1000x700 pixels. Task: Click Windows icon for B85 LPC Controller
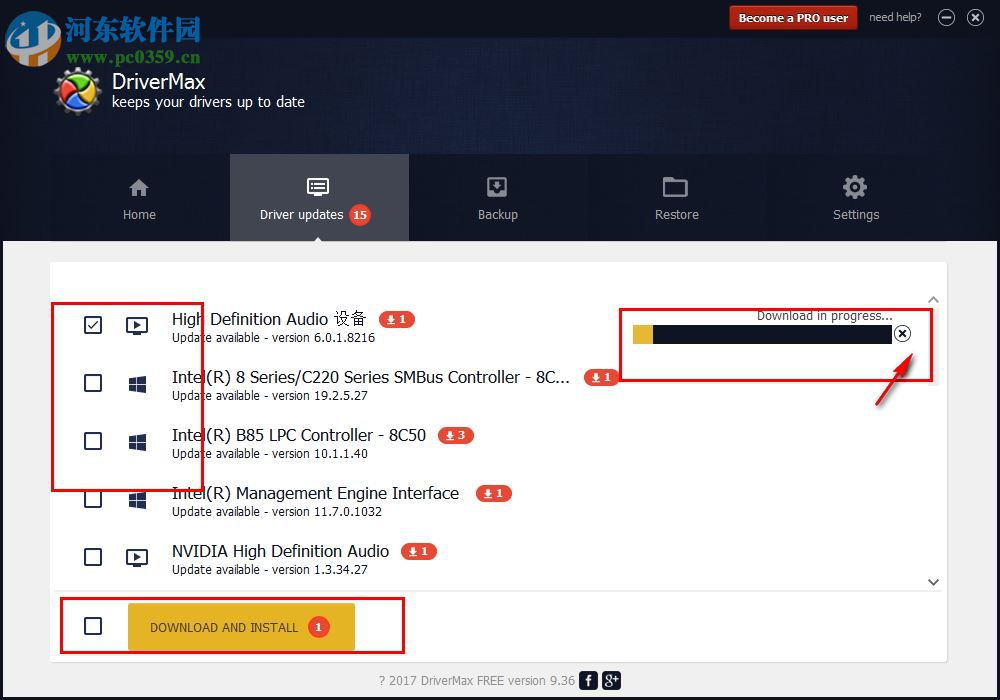point(137,442)
